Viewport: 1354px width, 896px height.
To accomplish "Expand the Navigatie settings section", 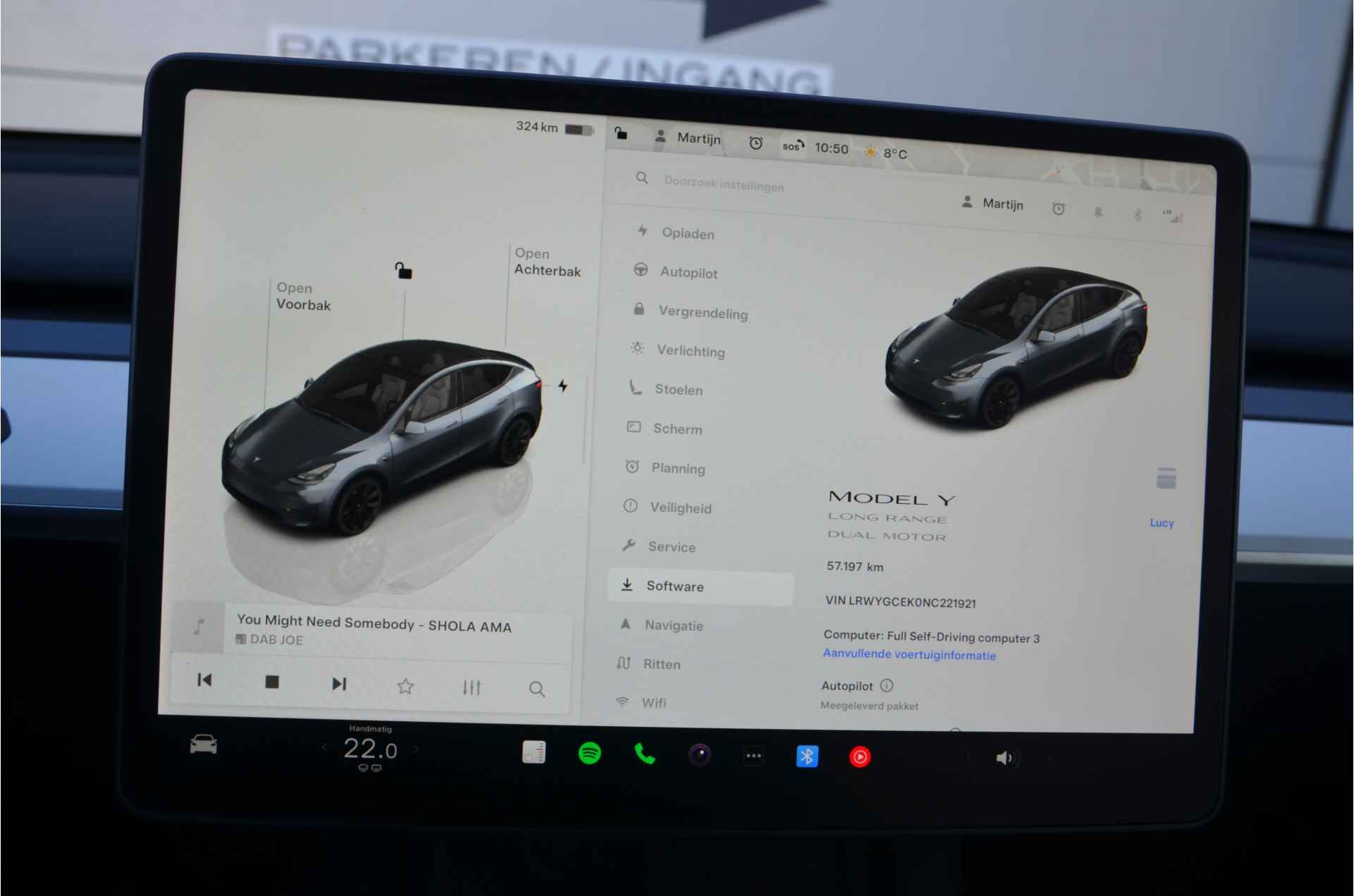I will coord(694,625).
